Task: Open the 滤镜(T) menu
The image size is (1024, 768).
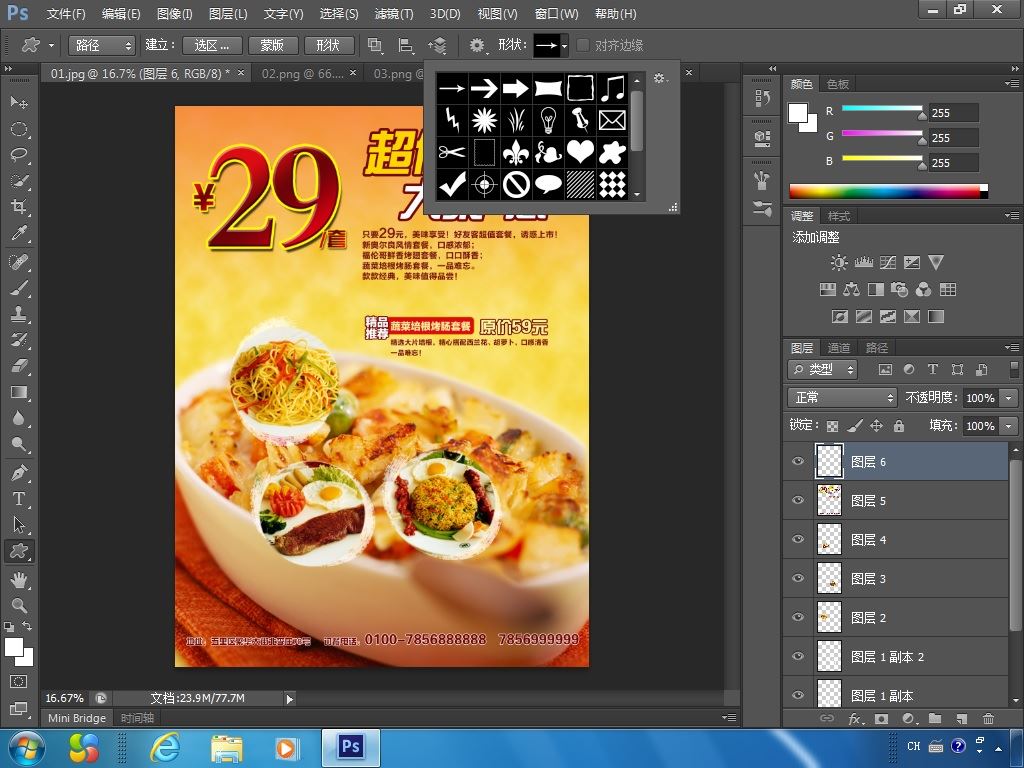Action: click(393, 14)
